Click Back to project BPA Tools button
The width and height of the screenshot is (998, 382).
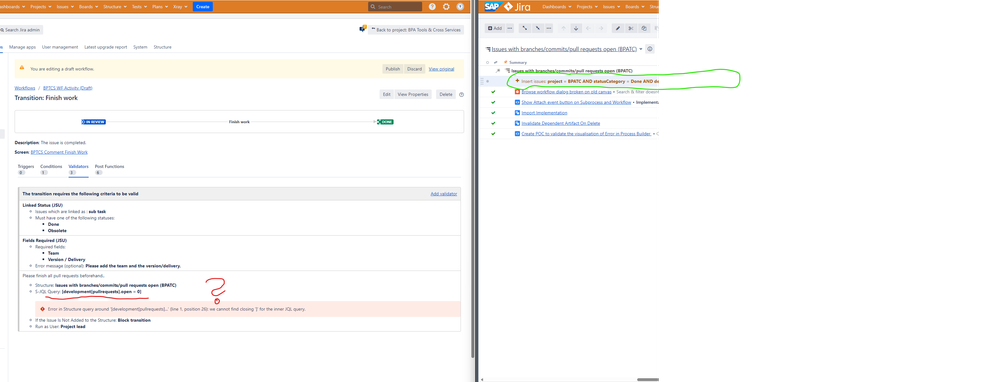click(x=416, y=29)
